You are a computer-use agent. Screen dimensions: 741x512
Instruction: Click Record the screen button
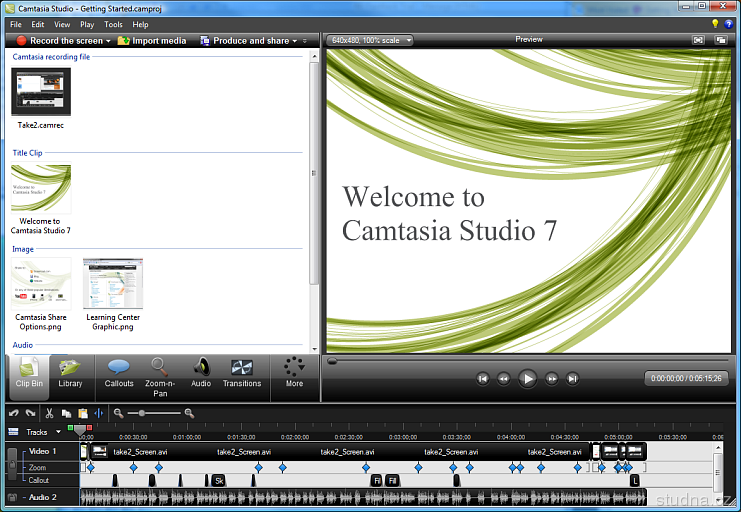coord(58,41)
